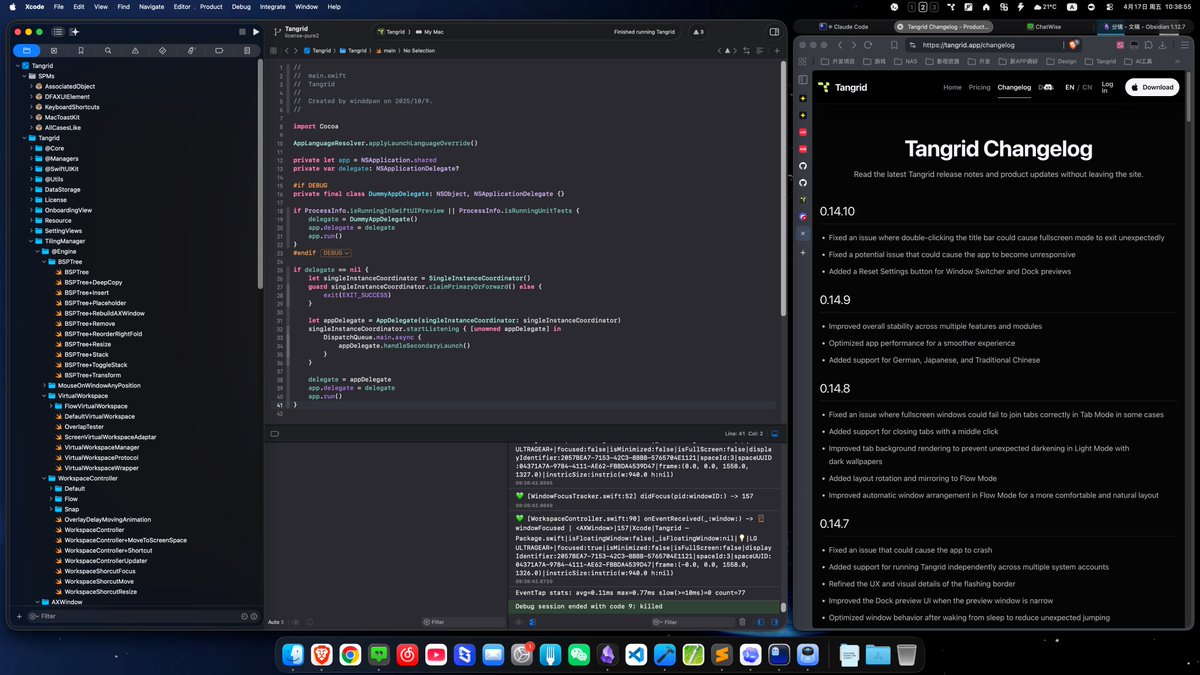Click the warnings indicator showing 3
This screenshot has height=675, width=1200.
tap(699, 32)
